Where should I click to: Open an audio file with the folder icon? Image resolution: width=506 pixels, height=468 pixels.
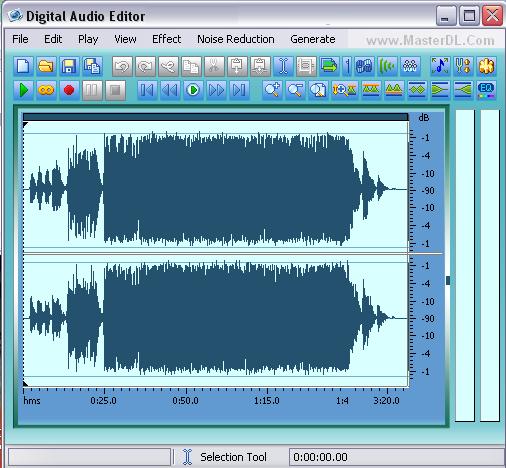(46, 66)
